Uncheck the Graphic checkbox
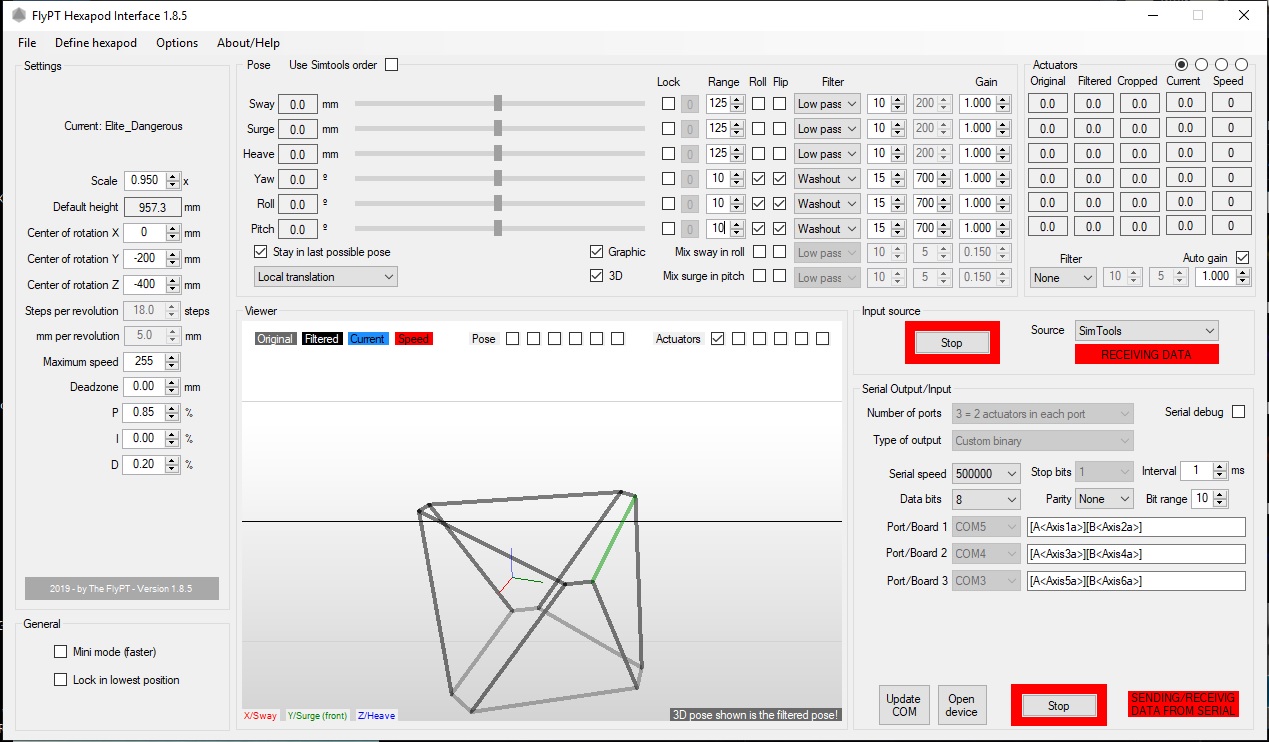The image size is (1269, 742). pos(597,252)
